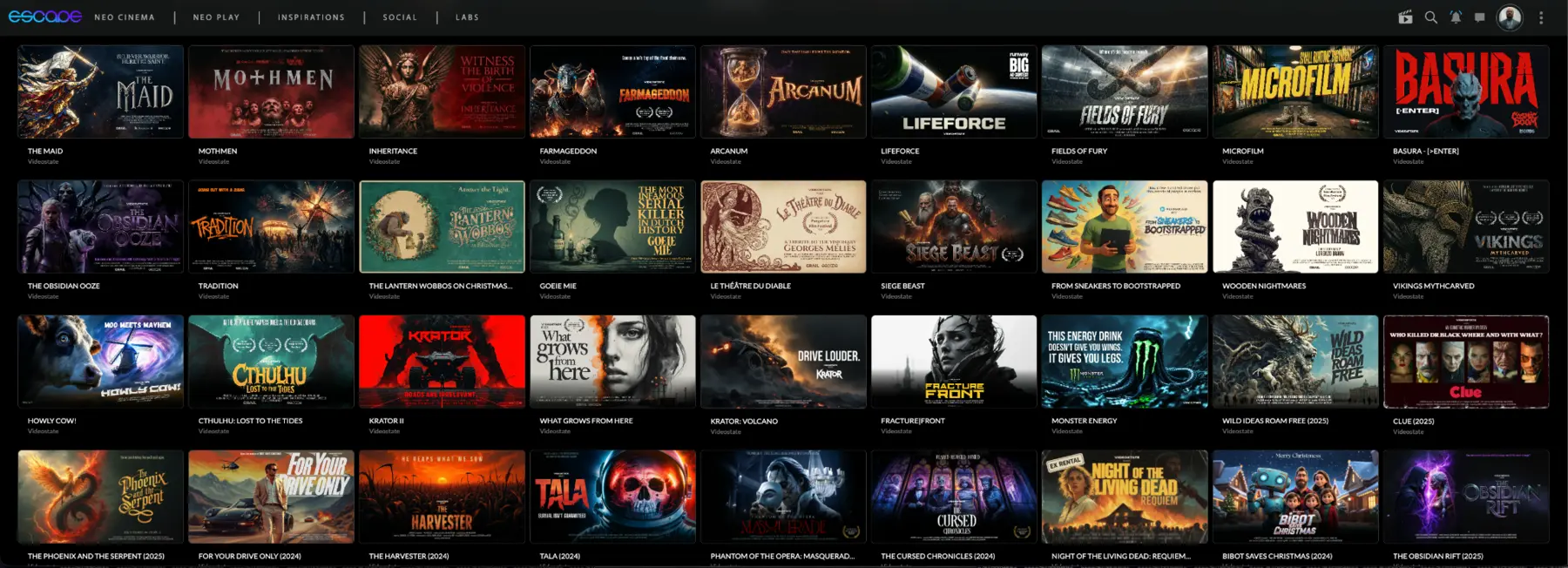This screenshot has width=1568, height=568.
Task: Open the Inheritance poster thumbnail
Action: [443, 91]
